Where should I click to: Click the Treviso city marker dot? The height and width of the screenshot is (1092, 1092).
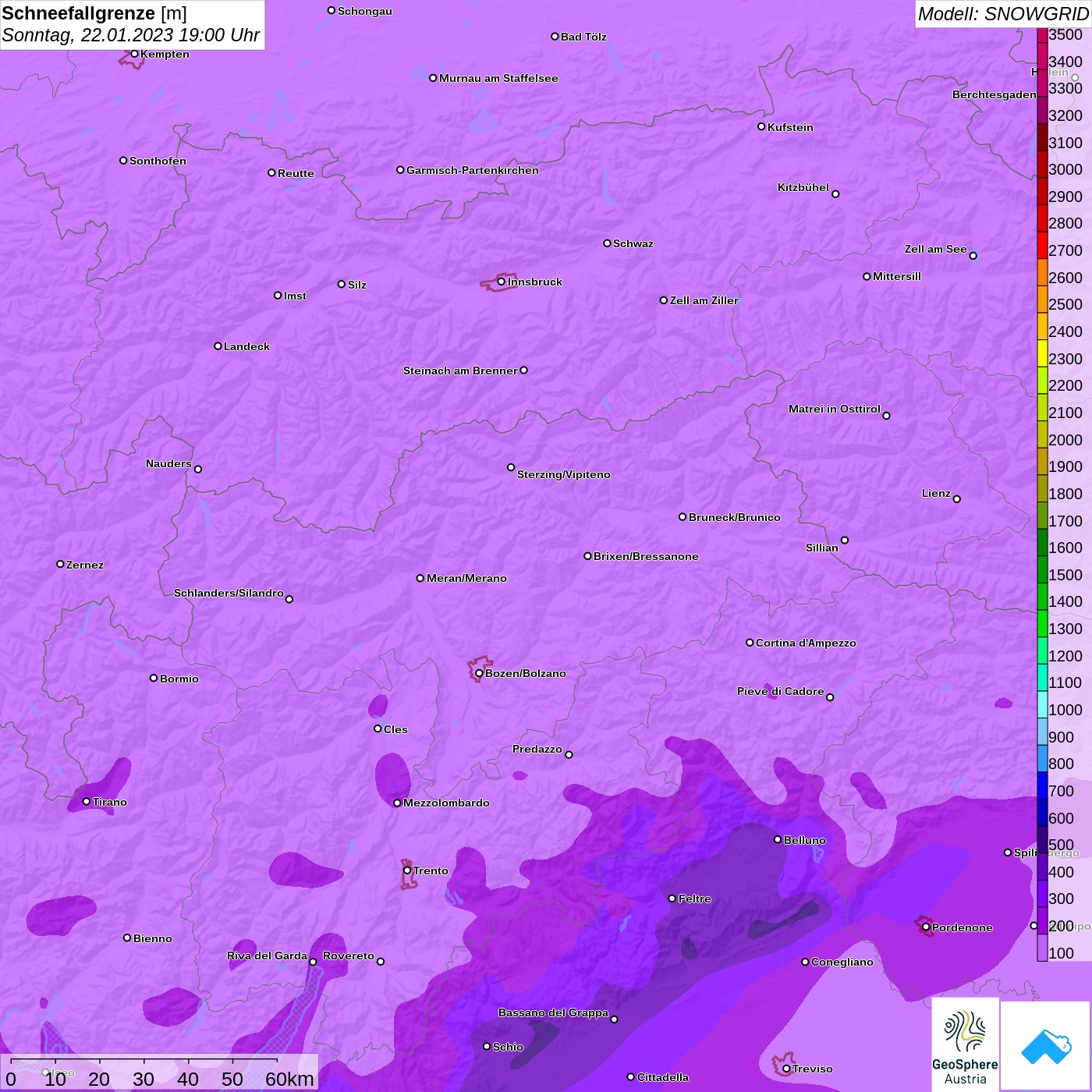[786, 1069]
